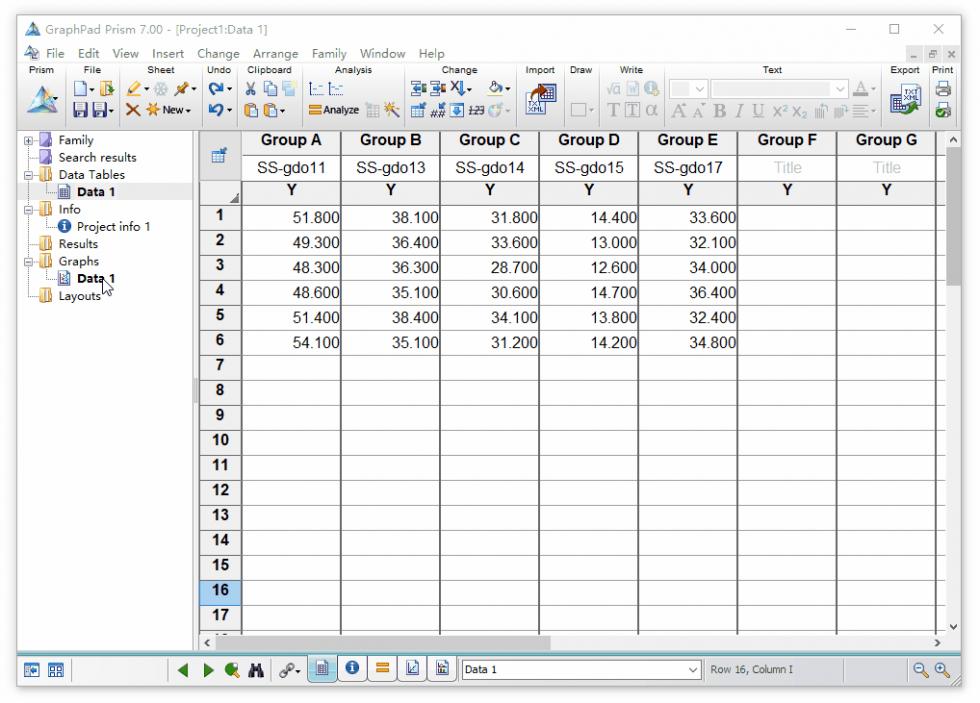Open the Arrange menu
The image size is (980, 703).
[x=275, y=54]
